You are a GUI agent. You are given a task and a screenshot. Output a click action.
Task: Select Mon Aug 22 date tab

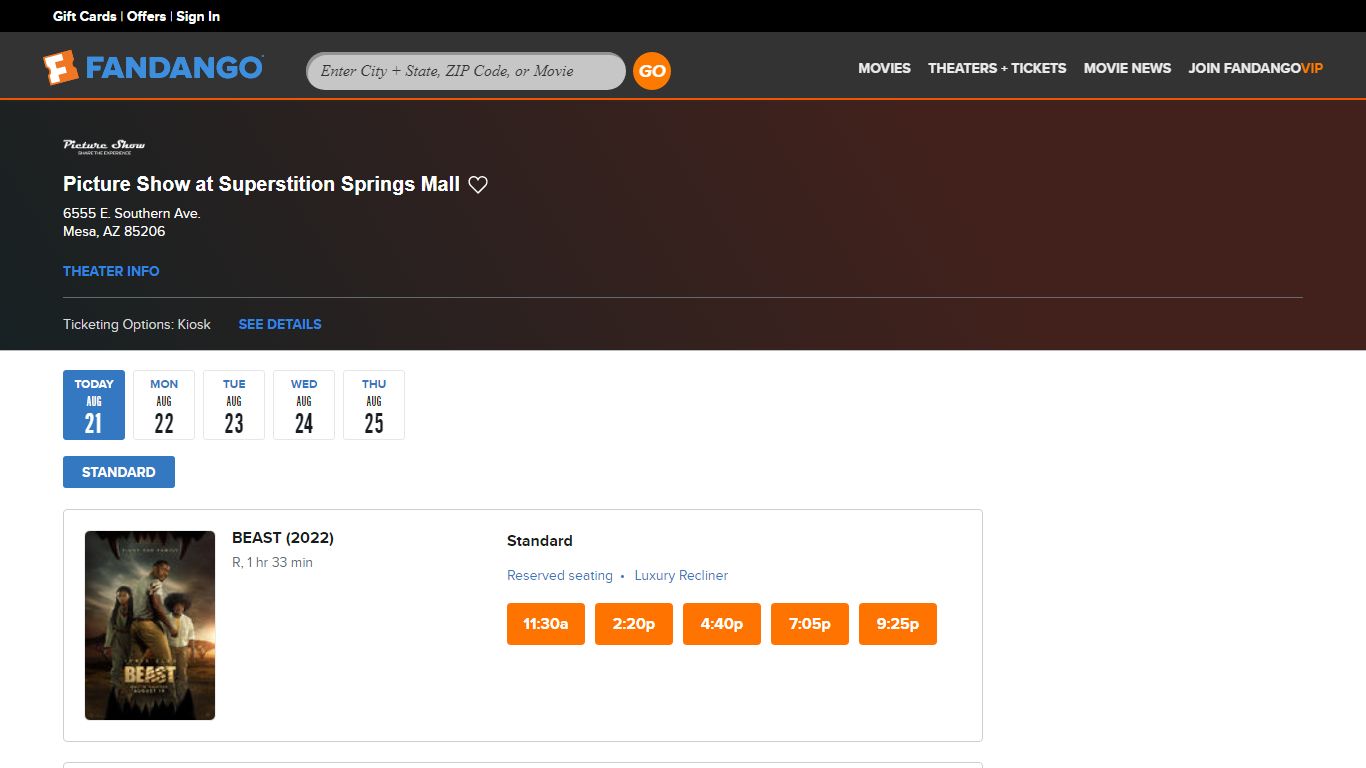164,405
